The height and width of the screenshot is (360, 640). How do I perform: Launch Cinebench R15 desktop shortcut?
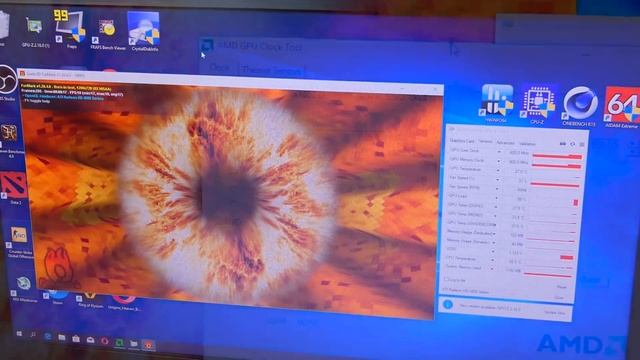pos(580,106)
